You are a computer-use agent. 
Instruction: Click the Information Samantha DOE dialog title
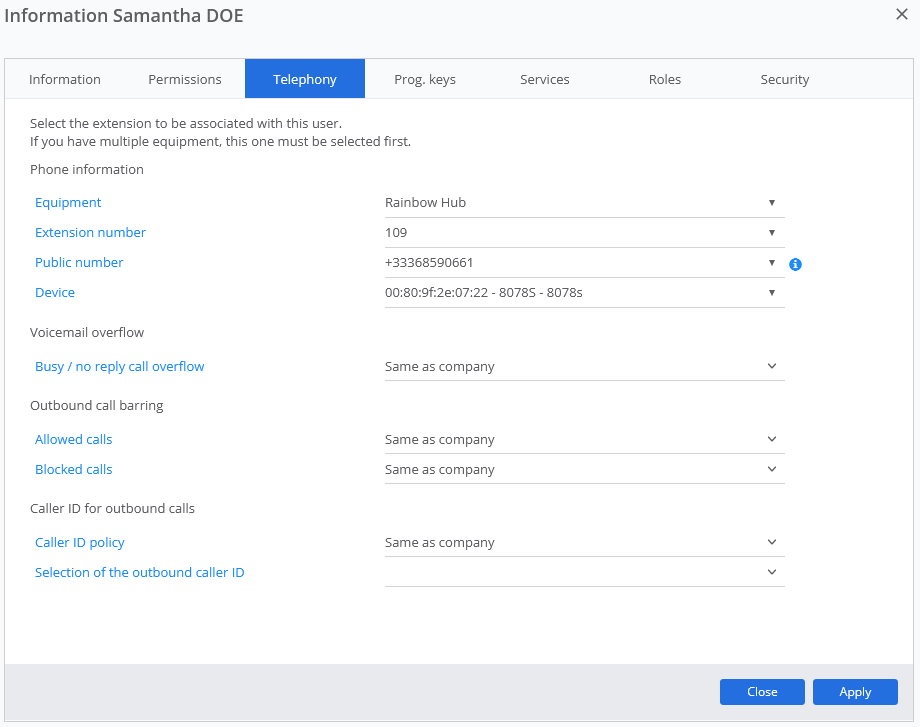[x=124, y=15]
